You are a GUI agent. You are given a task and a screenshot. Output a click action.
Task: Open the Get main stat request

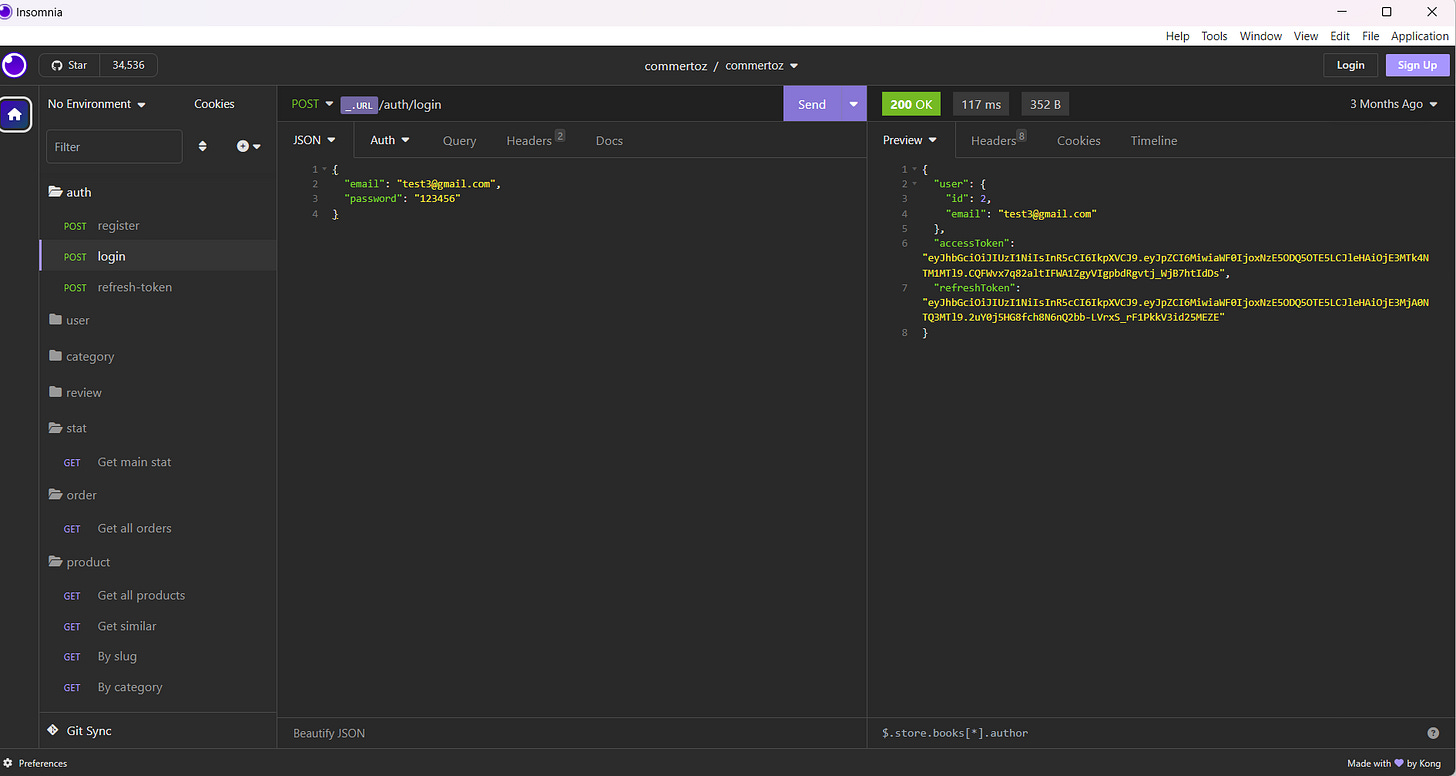point(158,462)
